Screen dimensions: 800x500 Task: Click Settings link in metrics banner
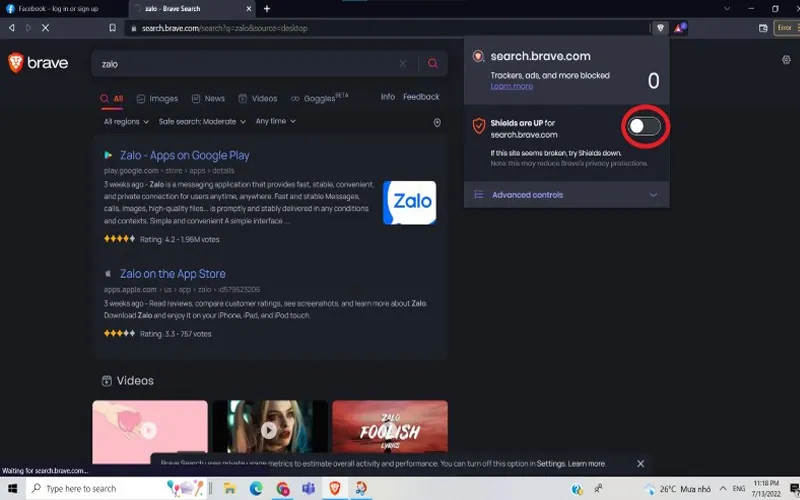point(551,464)
